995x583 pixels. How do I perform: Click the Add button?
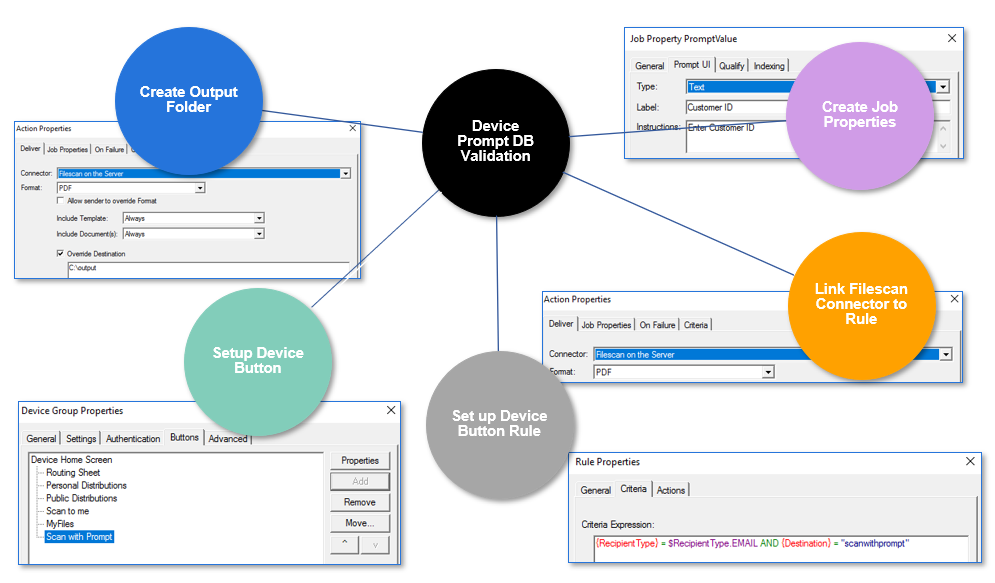(x=360, y=481)
